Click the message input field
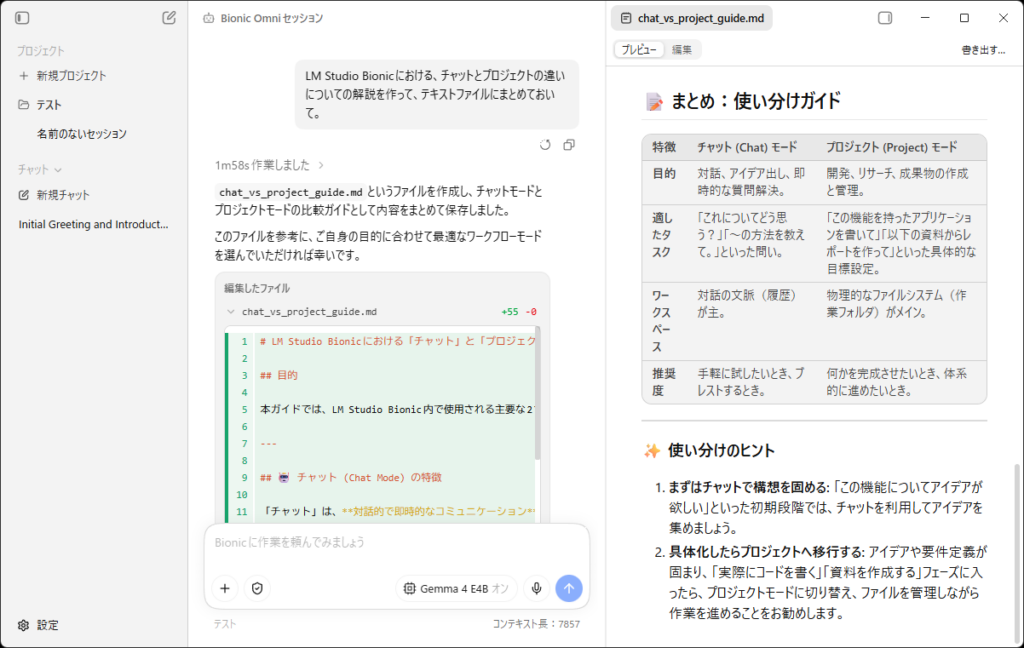1024x648 pixels. [396, 543]
